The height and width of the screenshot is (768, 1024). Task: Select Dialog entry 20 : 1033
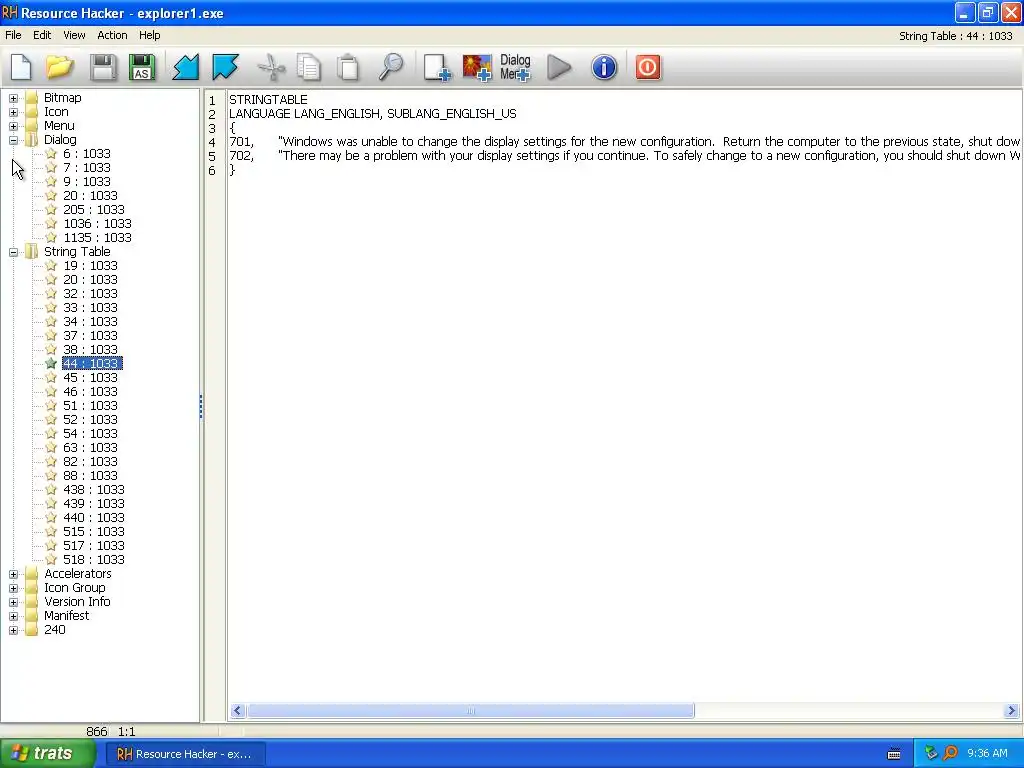click(90, 196)
